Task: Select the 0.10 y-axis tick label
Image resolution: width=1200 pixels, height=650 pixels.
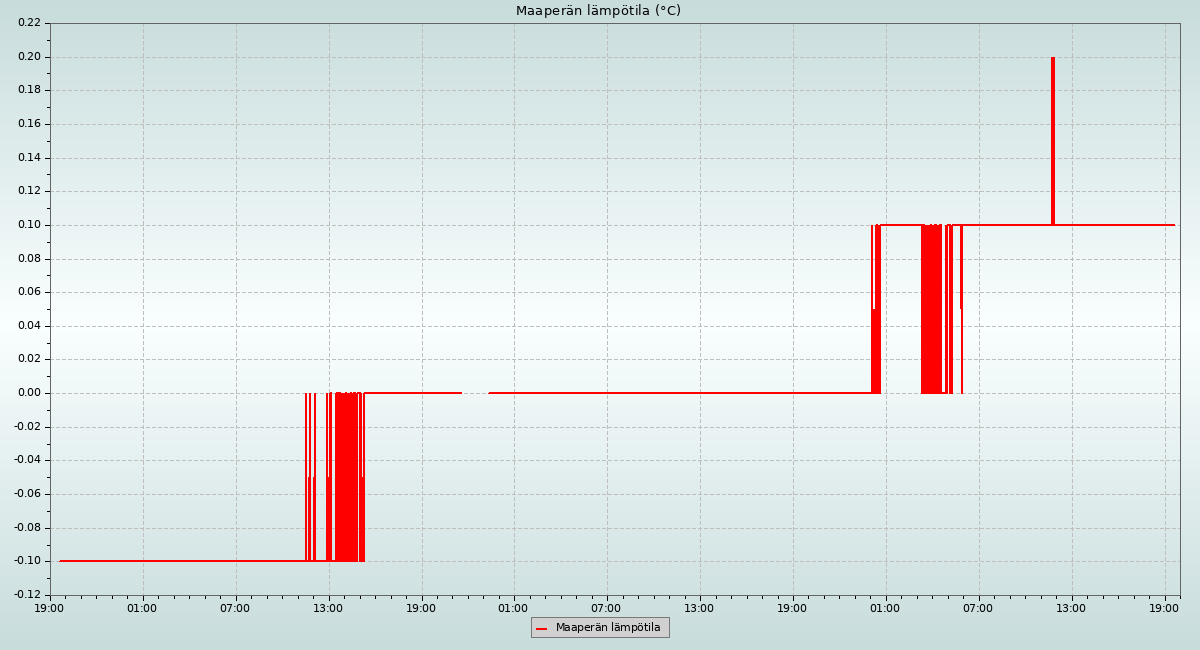Action: [29, 224]
